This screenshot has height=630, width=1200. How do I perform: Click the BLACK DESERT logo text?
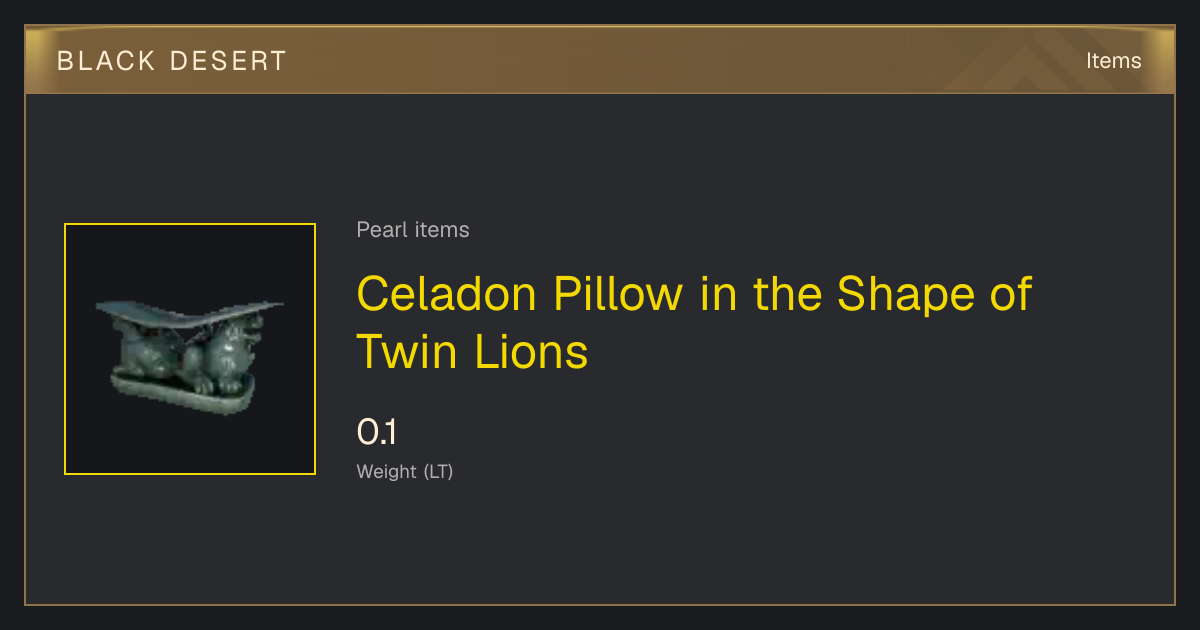coord(171,61)
